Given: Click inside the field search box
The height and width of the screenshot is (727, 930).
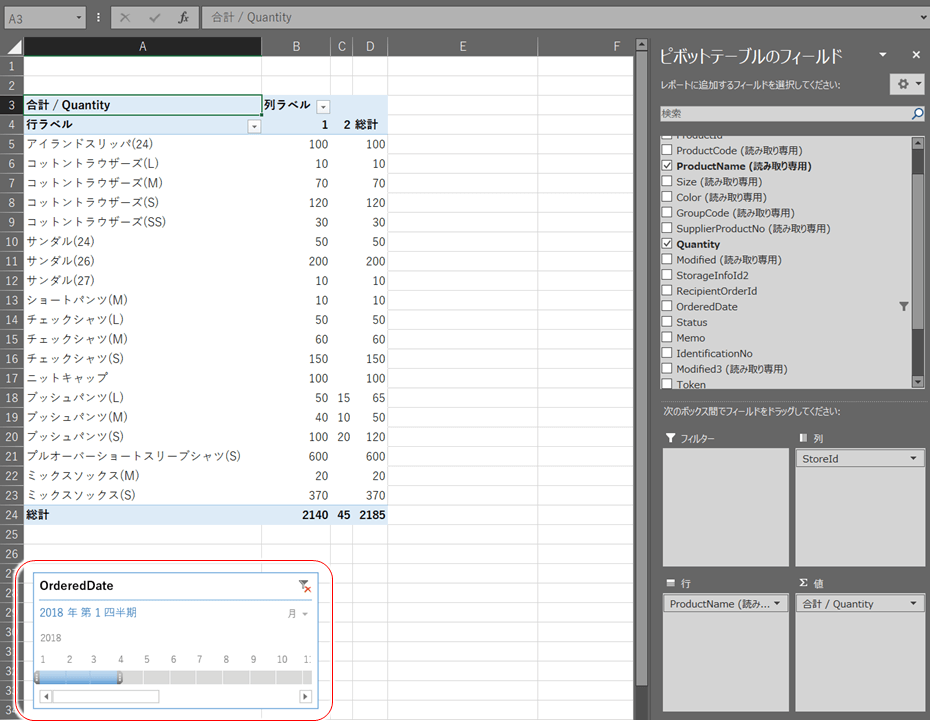Looking at the screenshot, I should 785,114.
